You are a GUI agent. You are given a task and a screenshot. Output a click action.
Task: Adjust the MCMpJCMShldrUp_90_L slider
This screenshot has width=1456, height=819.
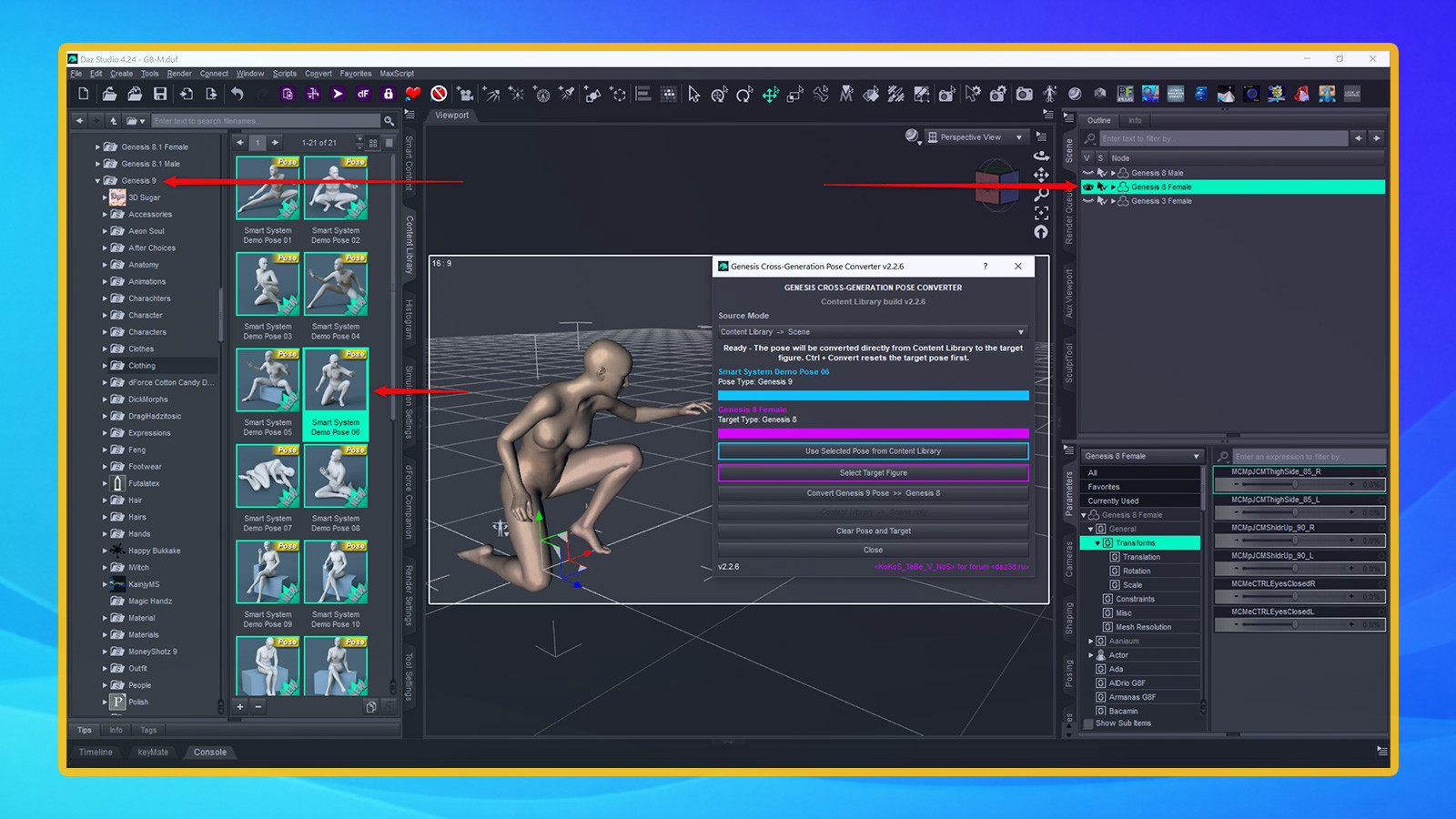click(x=1299, y=569)
